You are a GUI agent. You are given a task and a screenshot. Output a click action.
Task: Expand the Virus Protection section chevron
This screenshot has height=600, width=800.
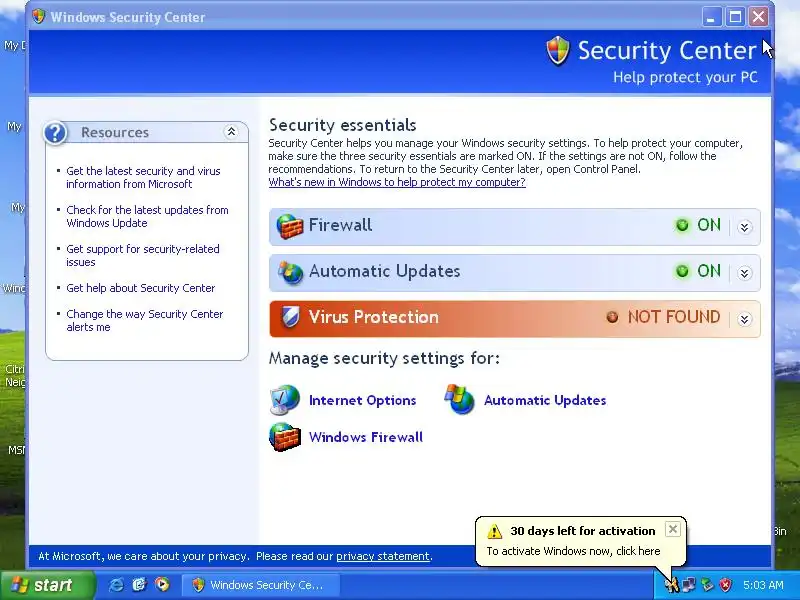pos(744,319)
